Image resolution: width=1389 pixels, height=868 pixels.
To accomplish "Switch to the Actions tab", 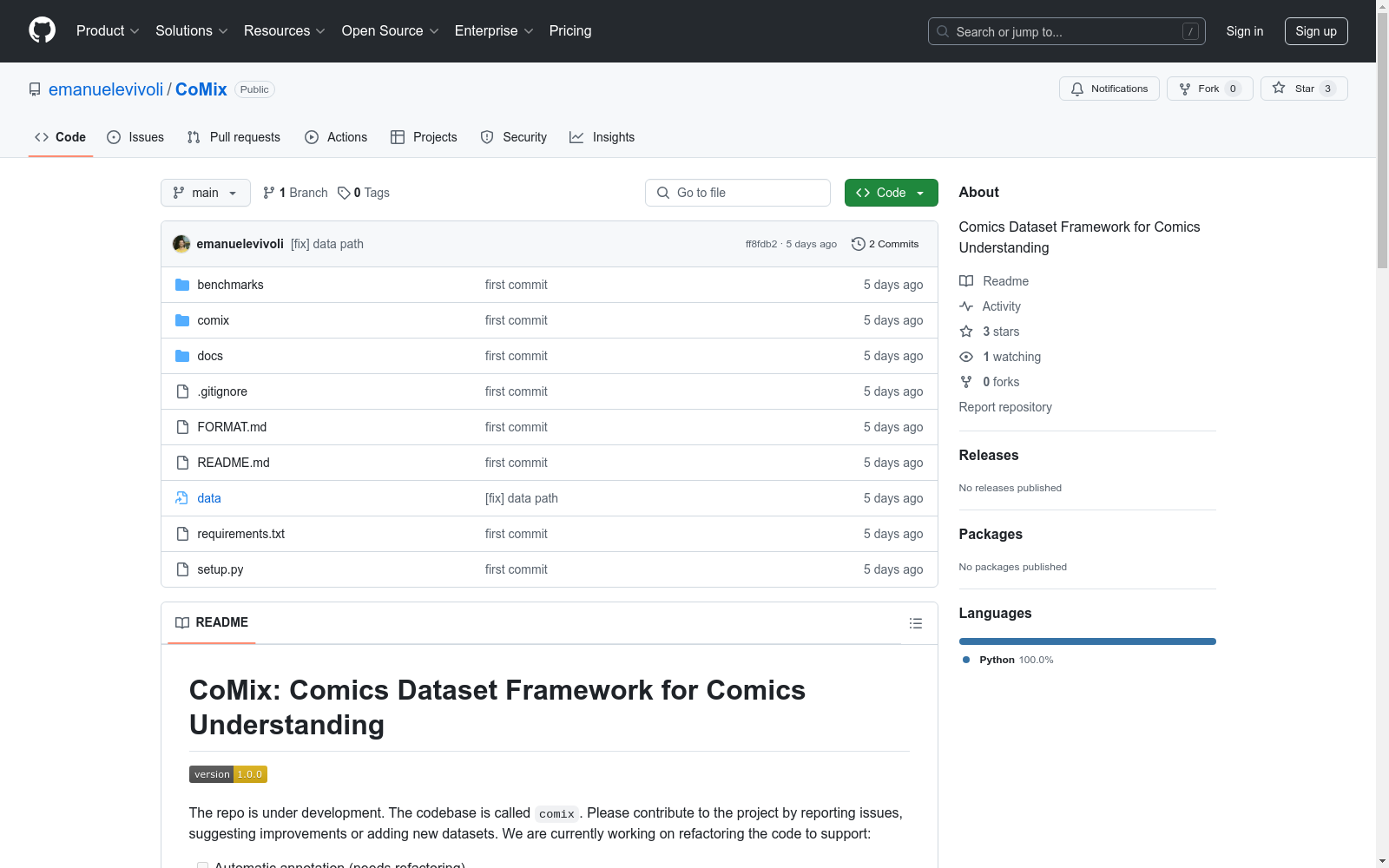I will 336,137.
